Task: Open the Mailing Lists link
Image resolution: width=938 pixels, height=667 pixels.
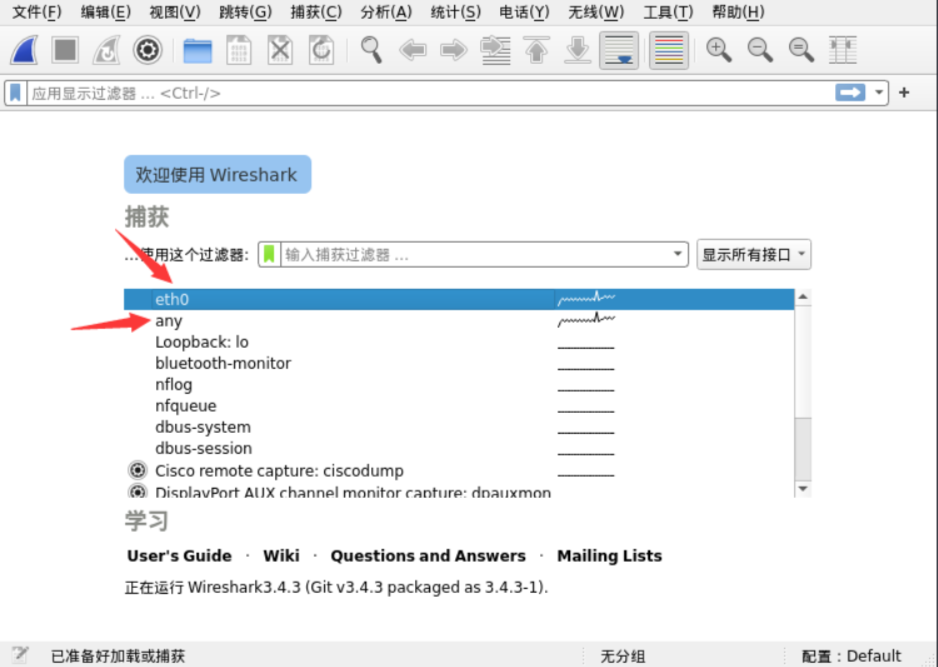Action: click(610, 556)
